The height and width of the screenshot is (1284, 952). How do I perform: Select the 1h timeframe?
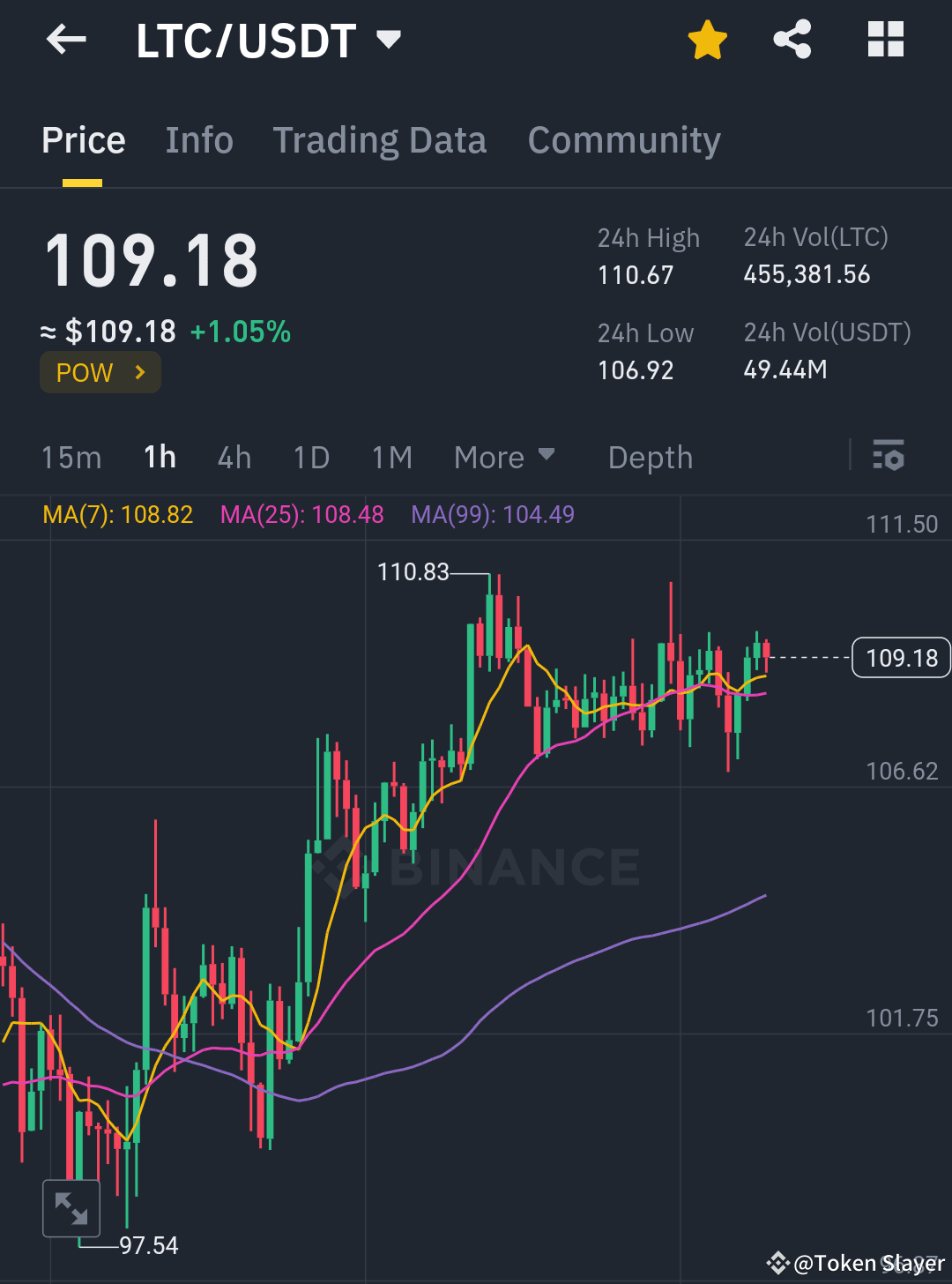coord(159,457)
